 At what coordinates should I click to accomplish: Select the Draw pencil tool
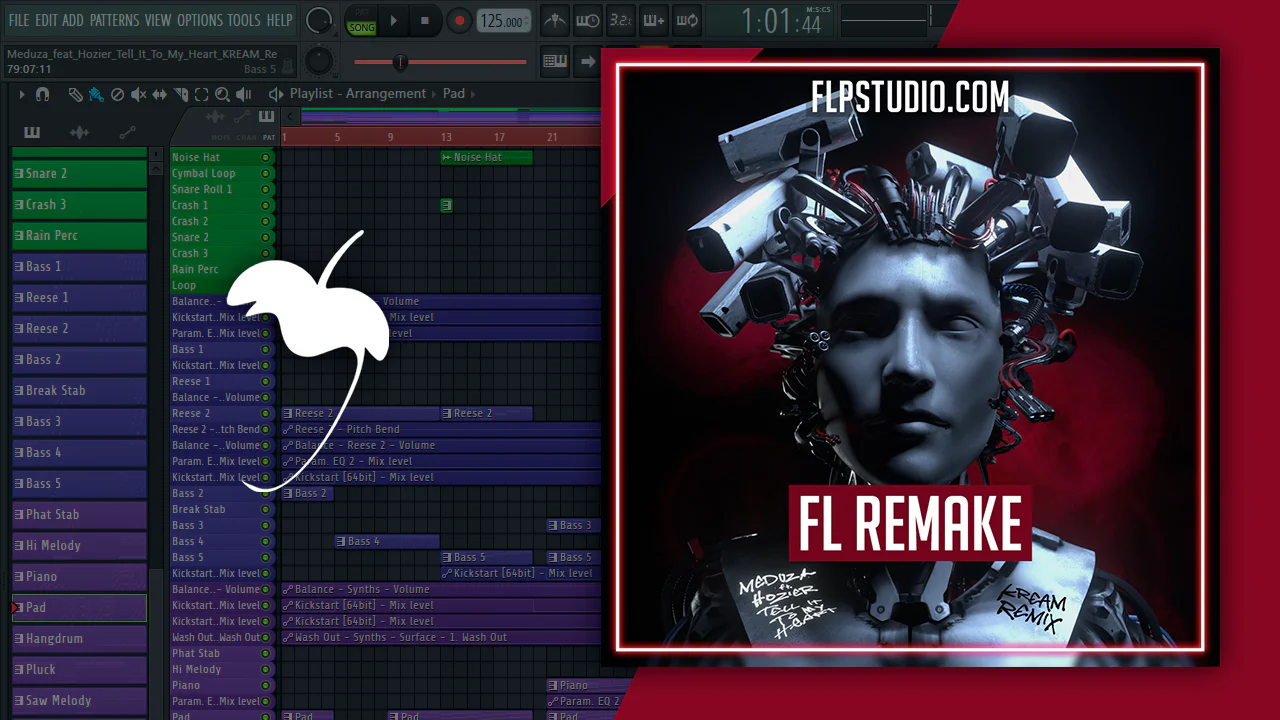[75, 94]
